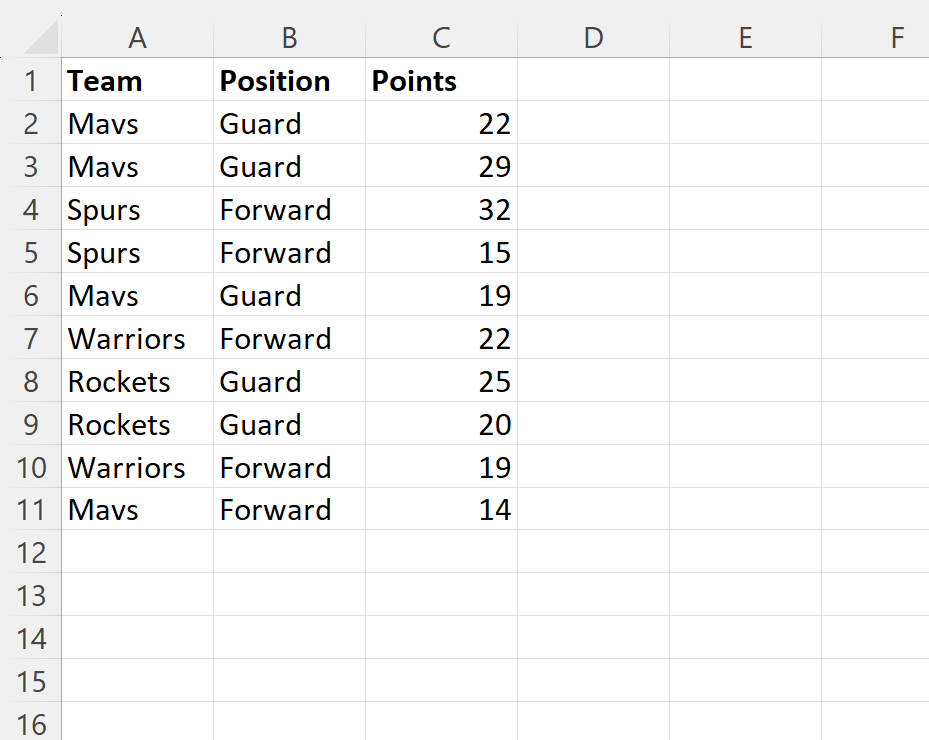Select empty cell D13
The image size is (929, 740).
click(x=593, y=596)
